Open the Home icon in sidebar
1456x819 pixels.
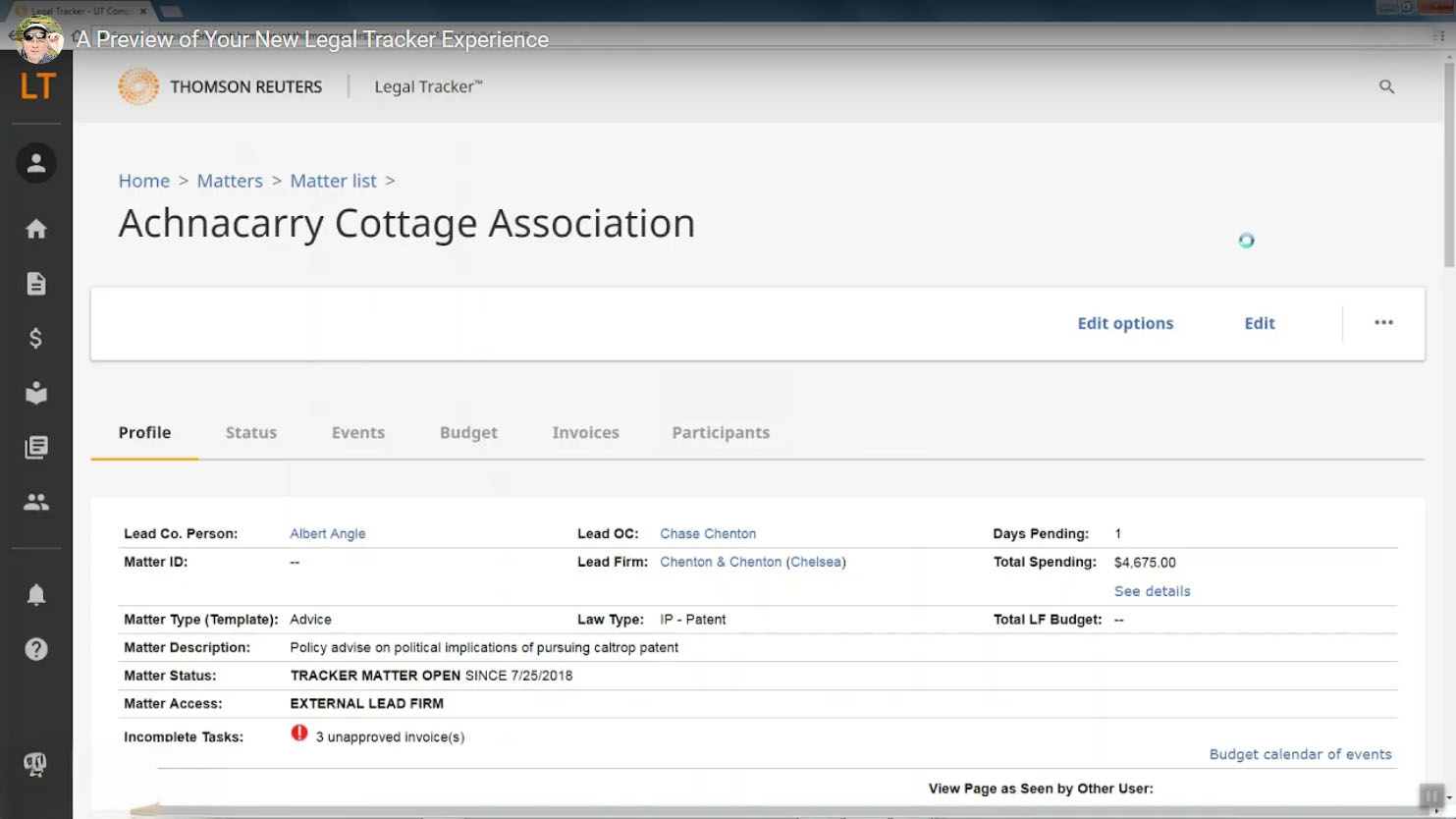click(36, 229)
